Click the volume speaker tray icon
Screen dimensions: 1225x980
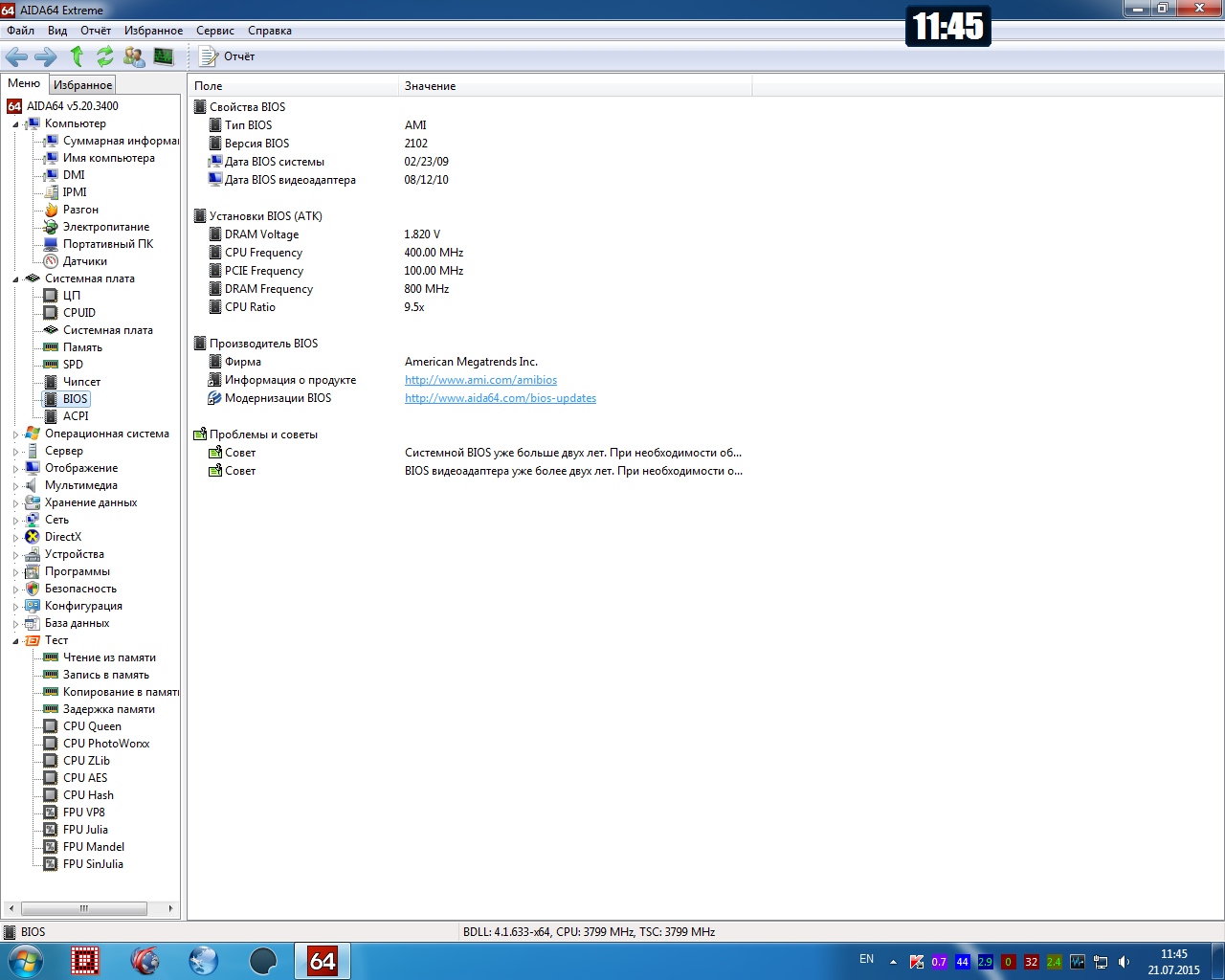1125,962
